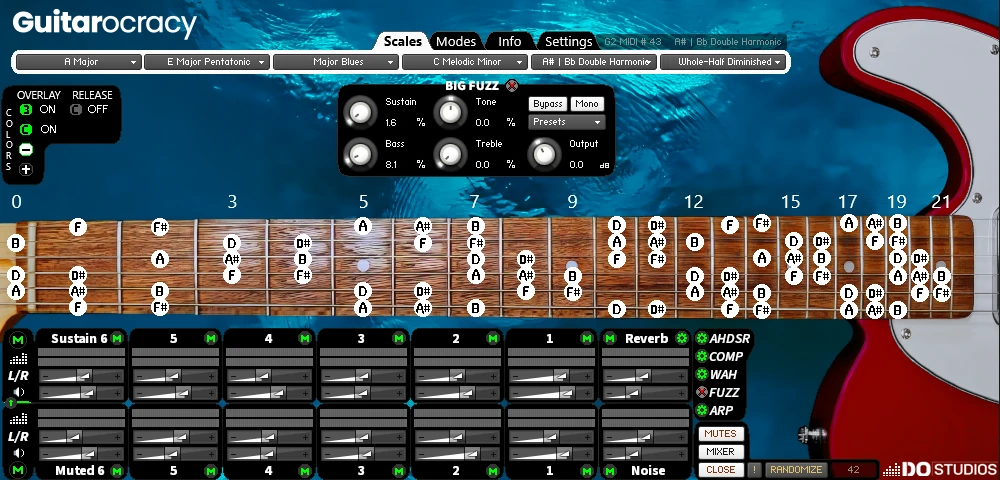
Task: Click the sustain row L/R pan label
Action: (x=18, y=376)
